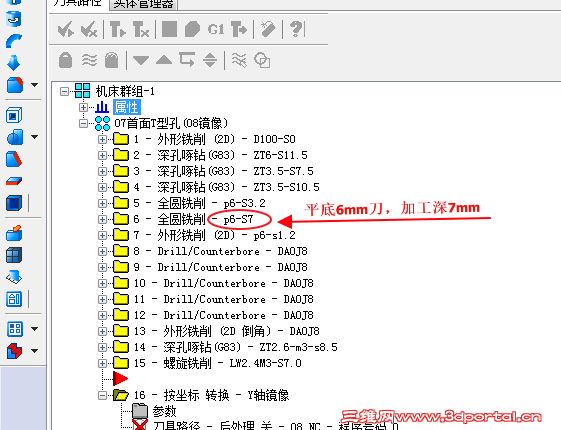Position insert arrow after selected operation
Image resolution: width=561 pixels, height=430 pixels.
tap(187, 59)
